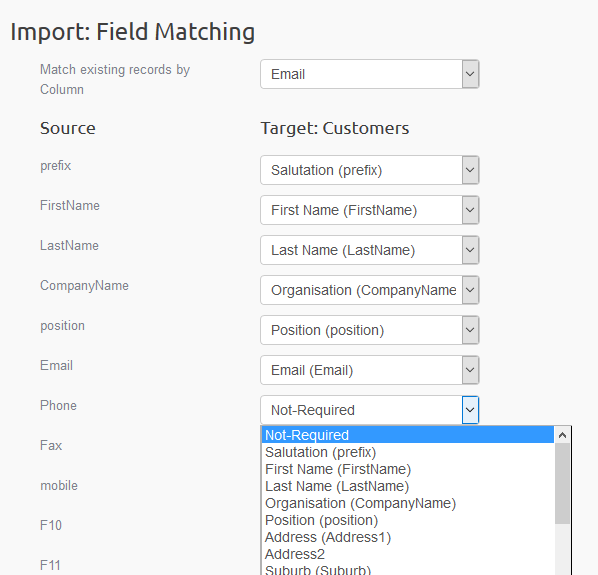This screenshot has height=575, width=598.
Task: Open the Position (position) dropdown
Action: (x=370, y=330)
